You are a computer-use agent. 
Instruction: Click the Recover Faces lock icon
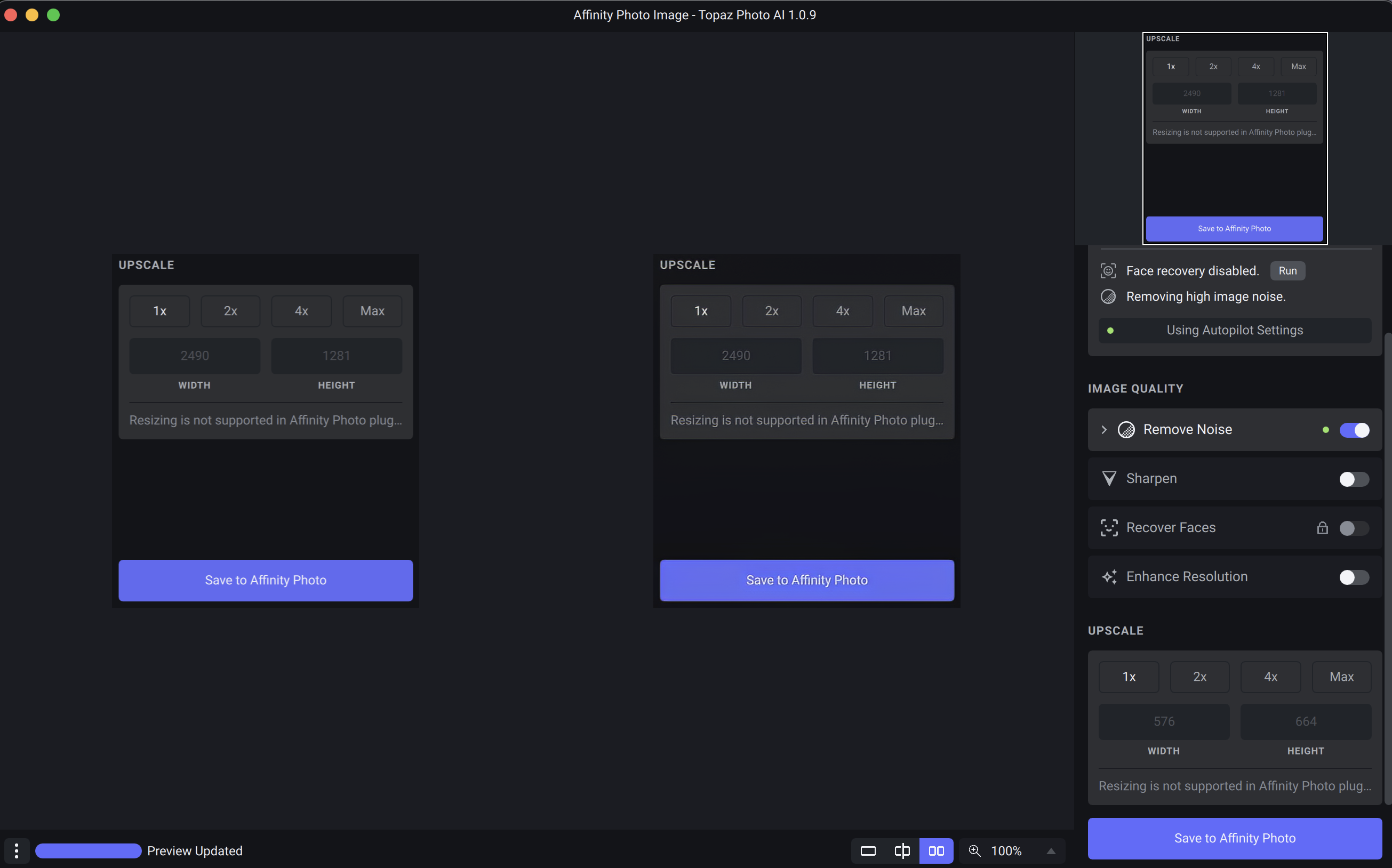1322,528
